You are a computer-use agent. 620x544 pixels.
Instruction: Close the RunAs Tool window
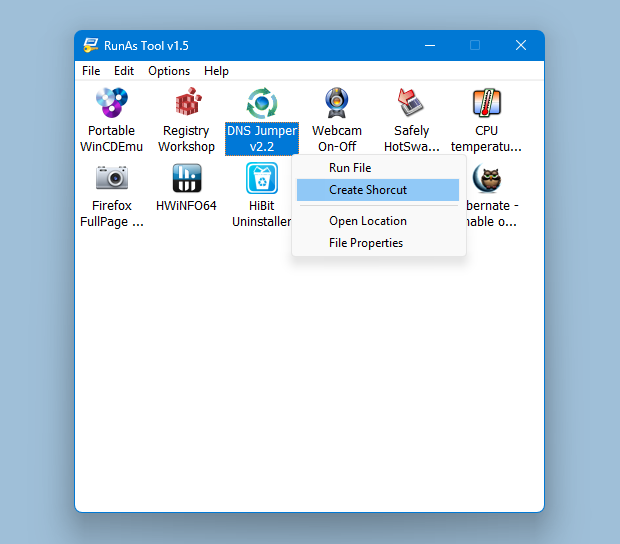click(521, 45)
